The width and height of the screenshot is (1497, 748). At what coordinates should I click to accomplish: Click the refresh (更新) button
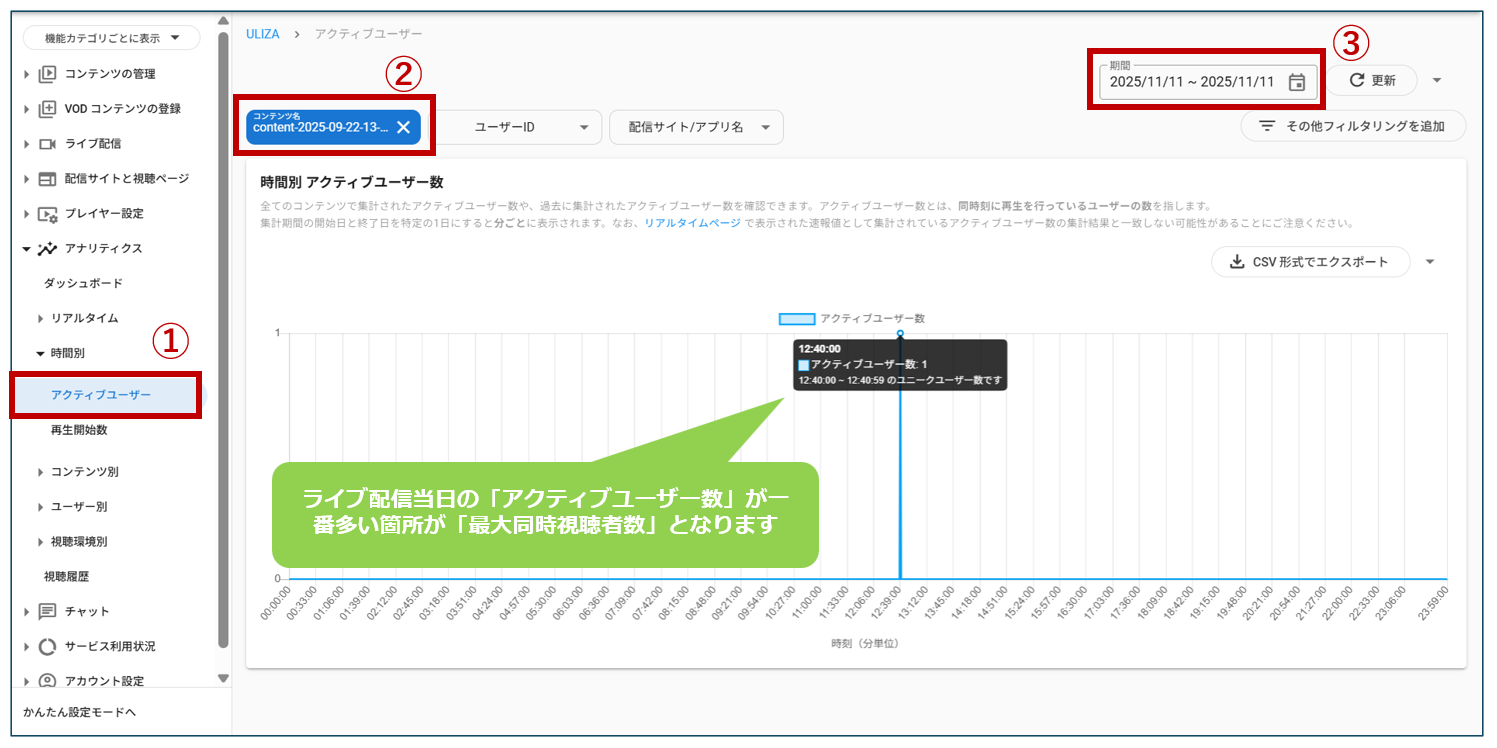click(x=1371, y=81)
